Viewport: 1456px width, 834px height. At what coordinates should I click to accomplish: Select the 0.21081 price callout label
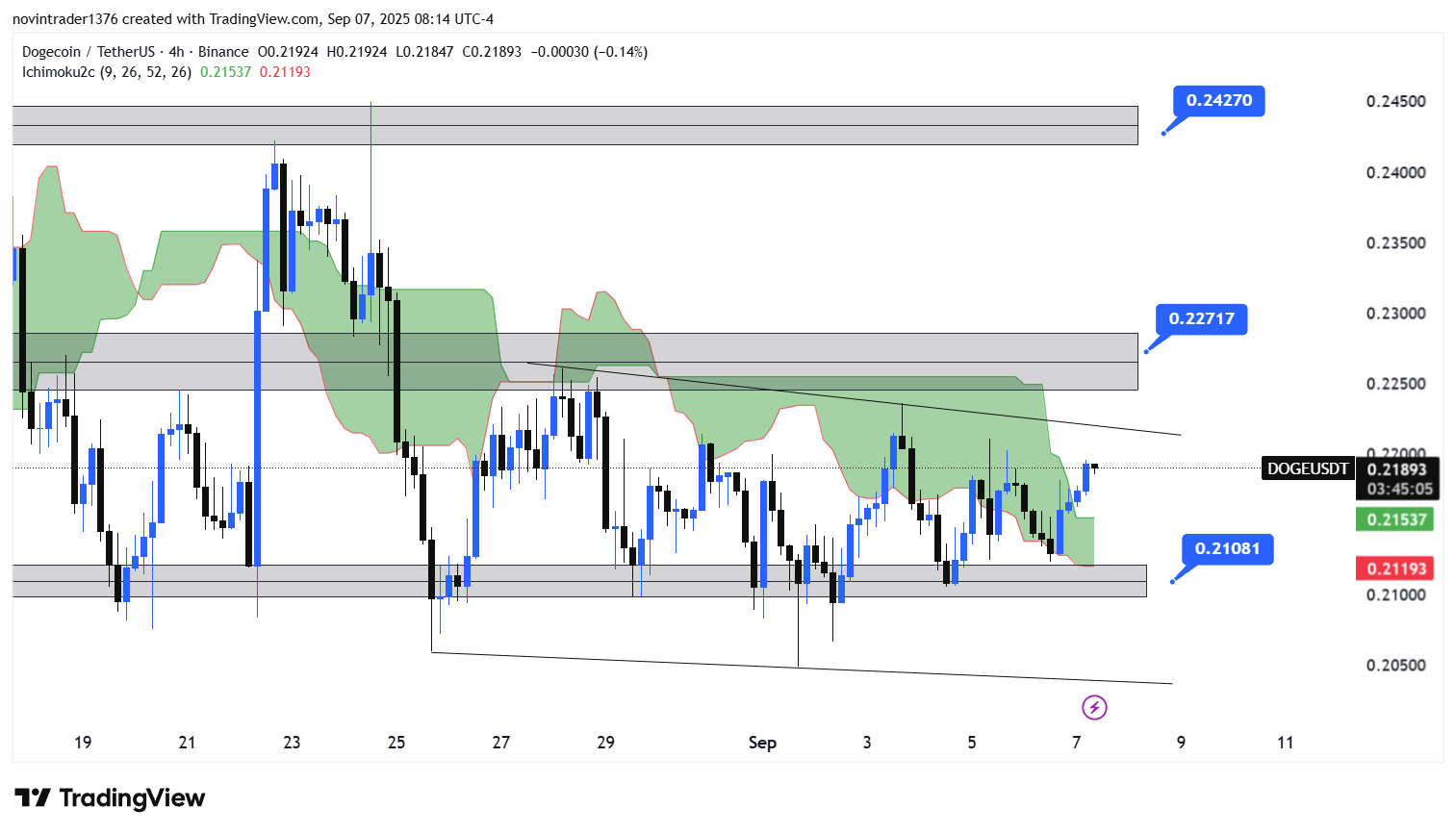[x=1227, y=548]
